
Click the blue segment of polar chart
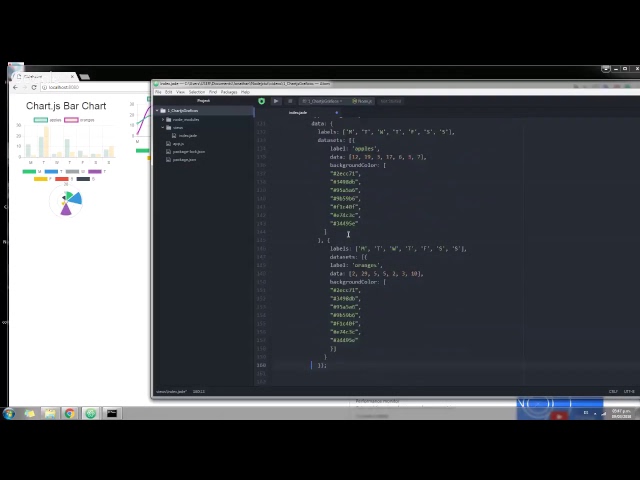tap(76, 198)
